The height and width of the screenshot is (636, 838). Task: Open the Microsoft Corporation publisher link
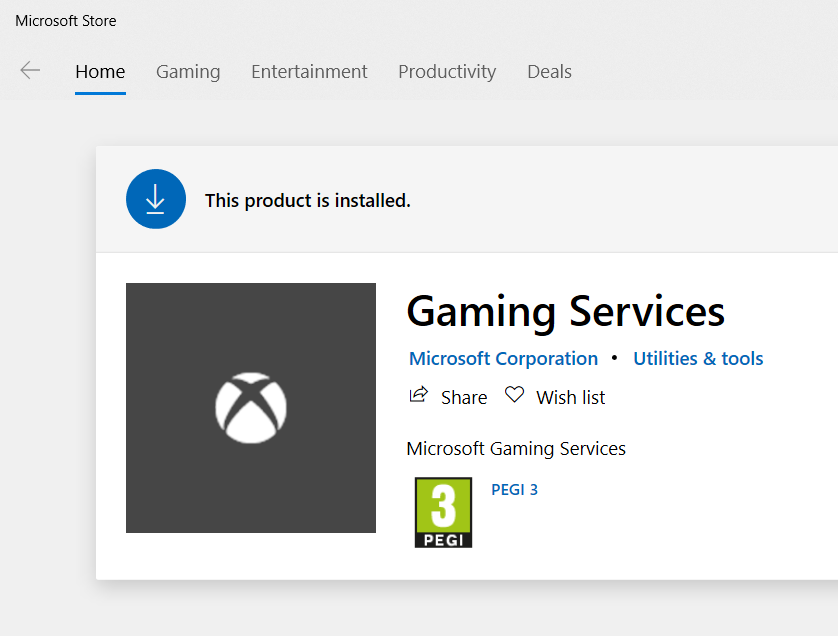pyautogui.click(x=503, y=359)
